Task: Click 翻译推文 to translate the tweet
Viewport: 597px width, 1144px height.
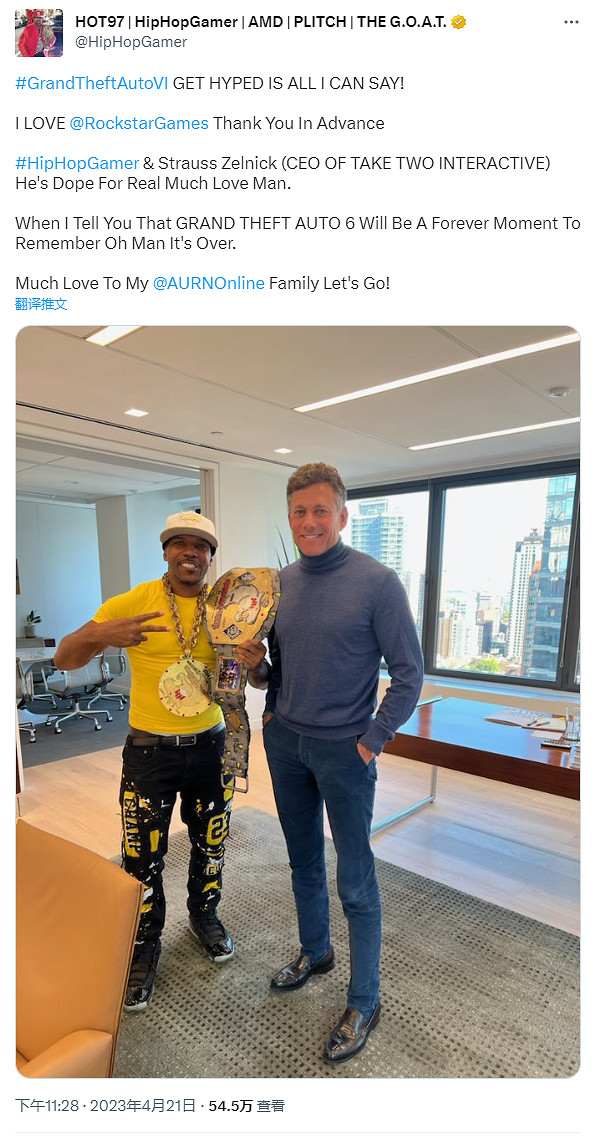Action: (41, 304)
